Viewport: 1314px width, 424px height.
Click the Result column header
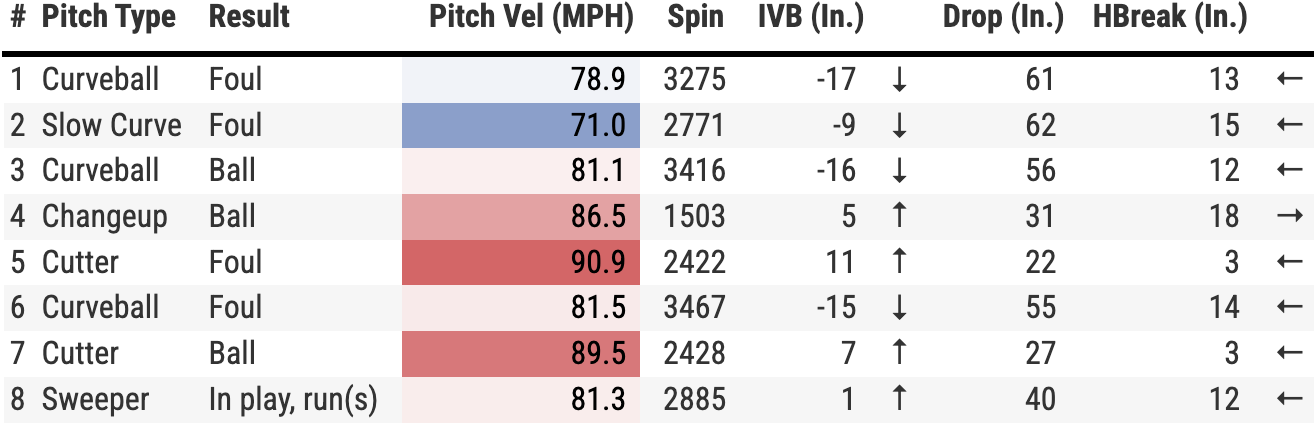tap(249, 17)
